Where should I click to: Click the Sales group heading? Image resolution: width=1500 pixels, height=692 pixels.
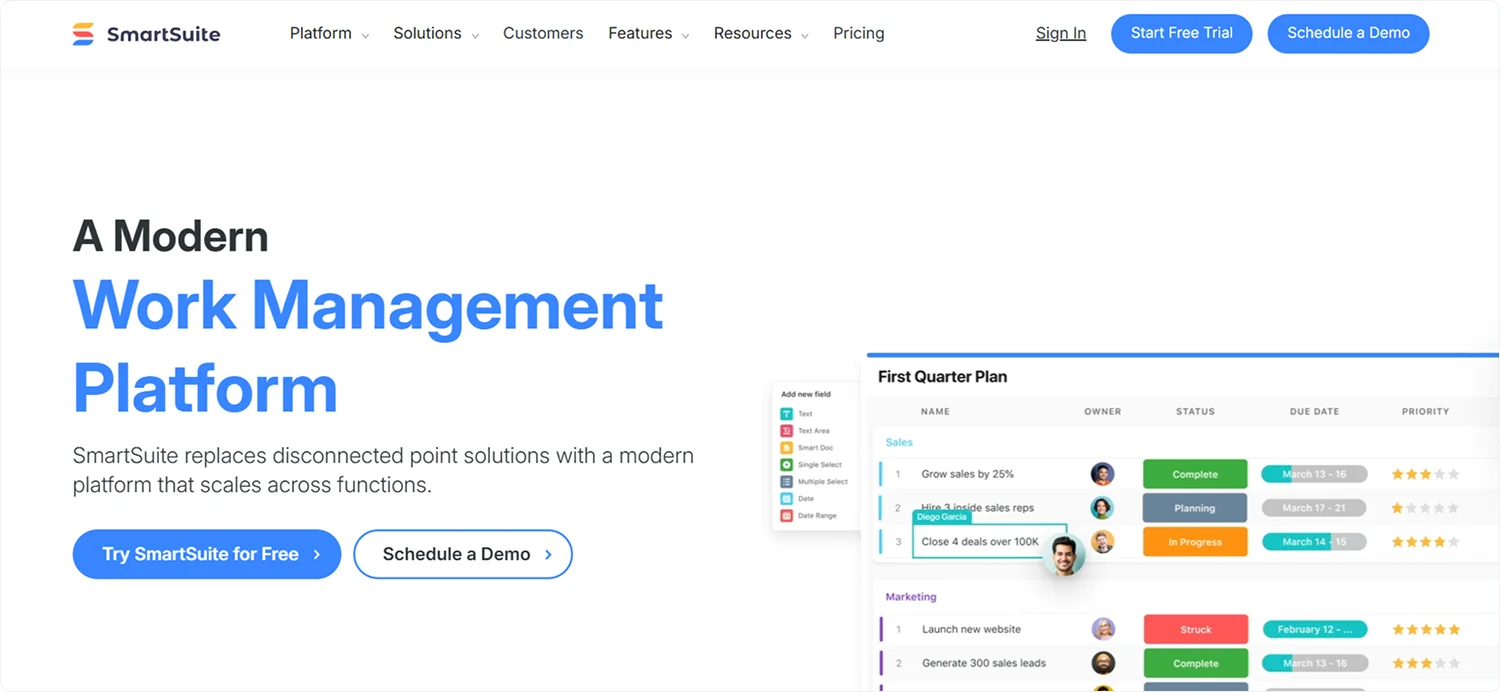tap(899, 442)
